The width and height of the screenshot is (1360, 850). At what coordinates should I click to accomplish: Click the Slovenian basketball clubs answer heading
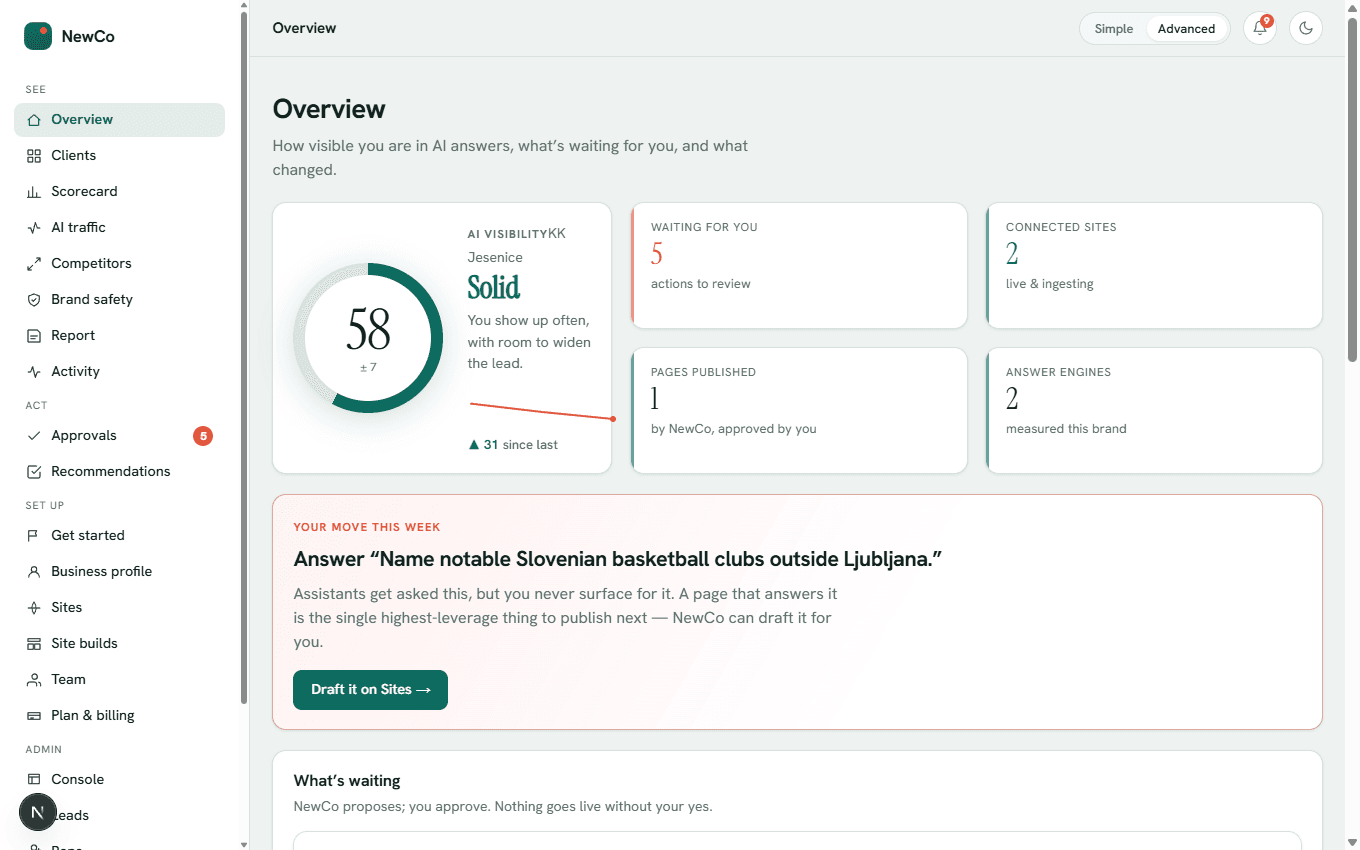618,559
